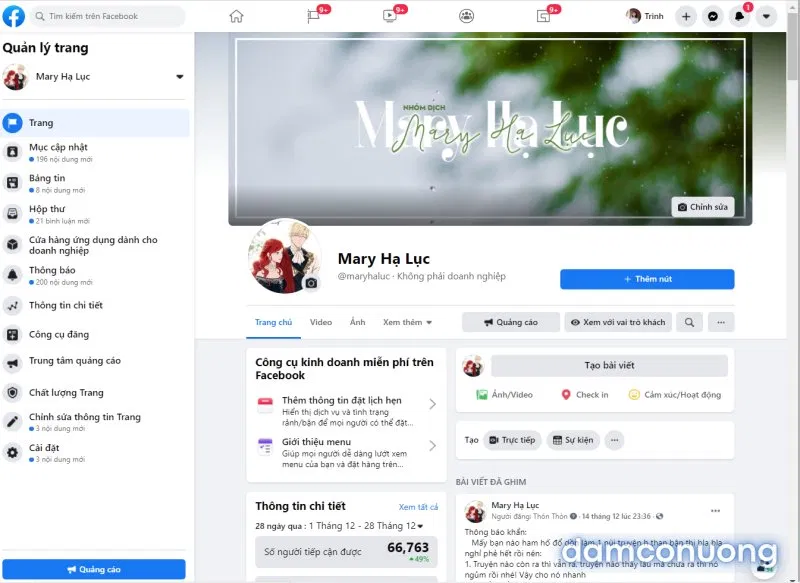The height and width of the screenshot is (583, 800).
Task: Open the Groups icon in top bar
Action: (x=466, y=16)
